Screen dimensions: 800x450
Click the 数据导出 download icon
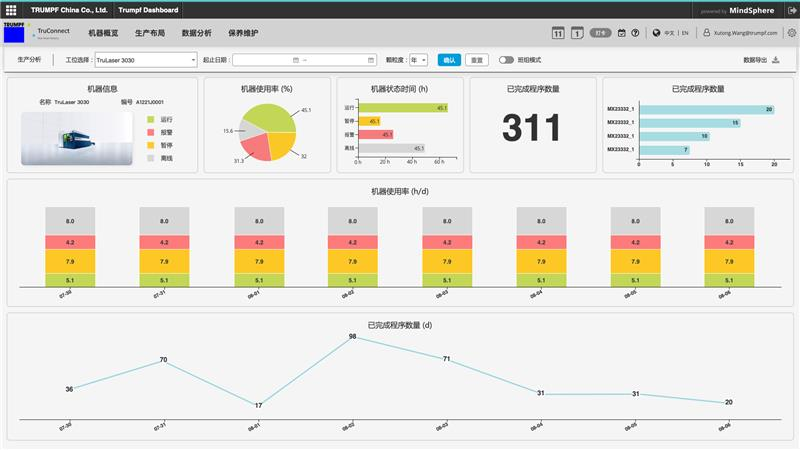coord(776,60)
